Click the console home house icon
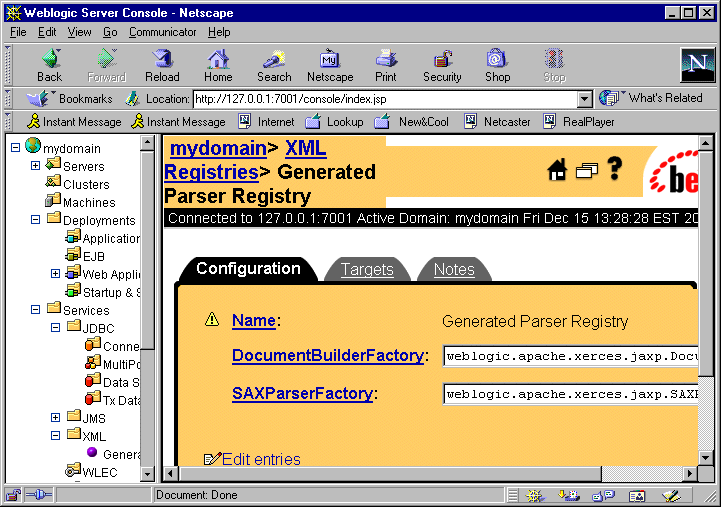721x507 pixels. point(557,170)
